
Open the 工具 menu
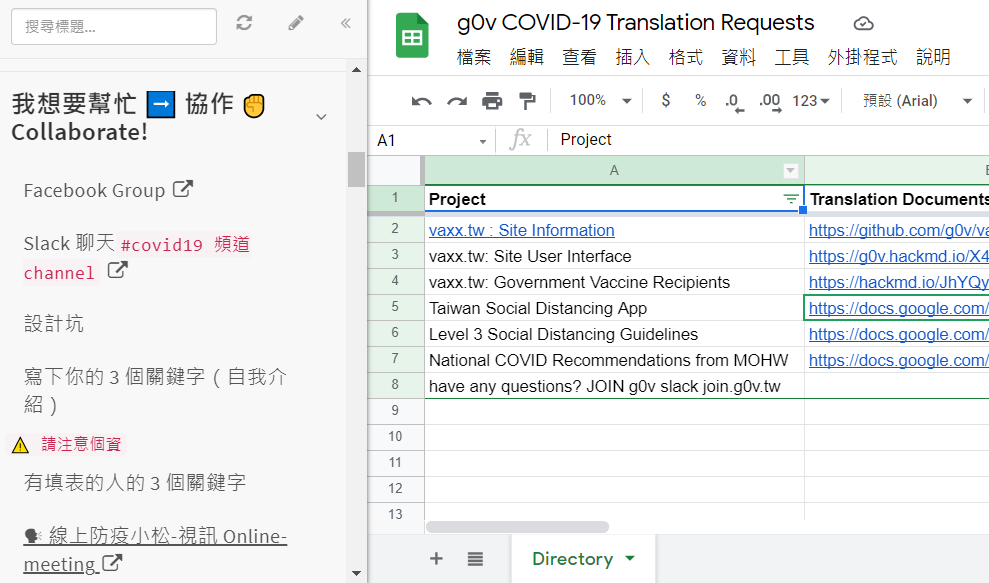point(791,57)
